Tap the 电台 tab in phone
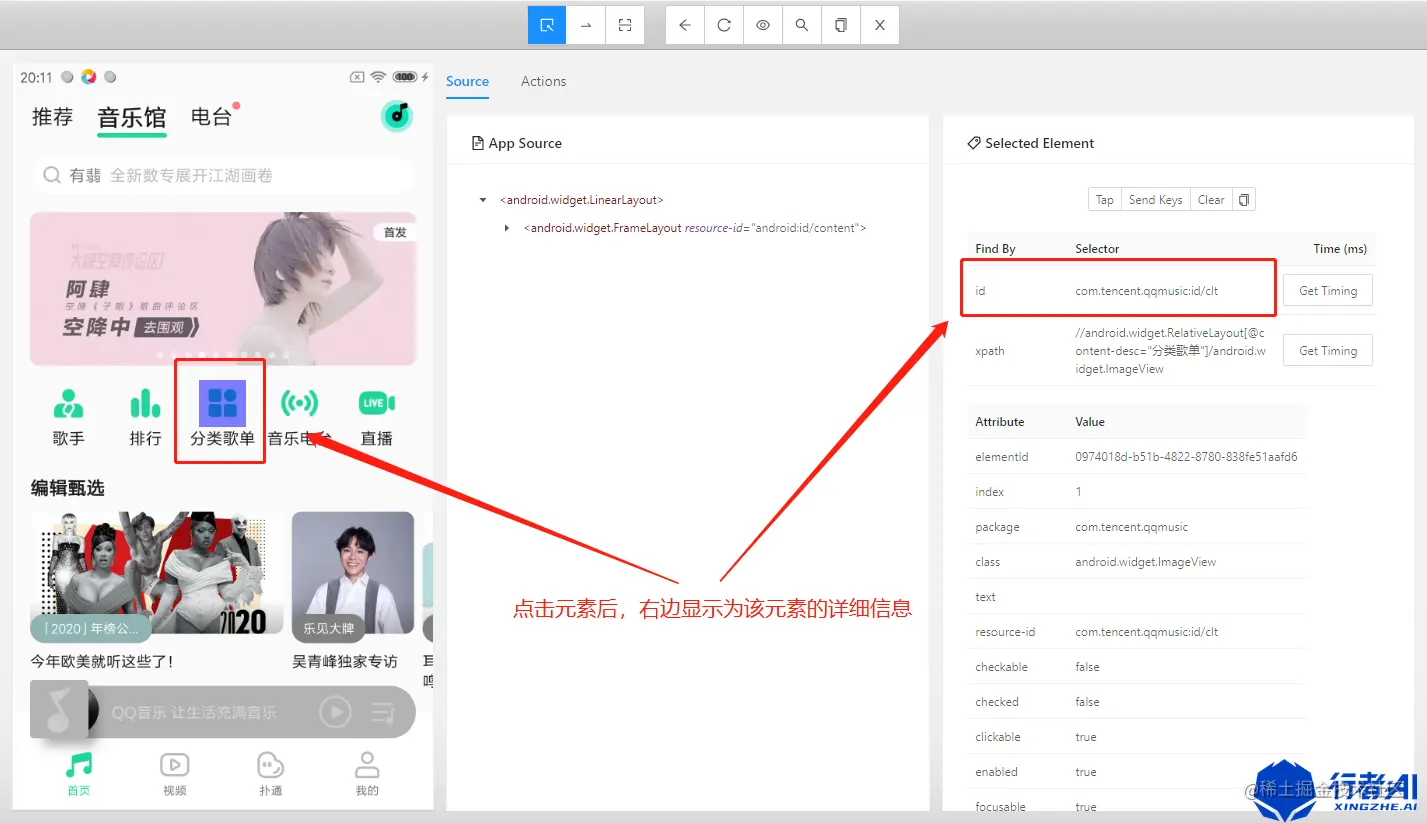 tap(211, 117)
